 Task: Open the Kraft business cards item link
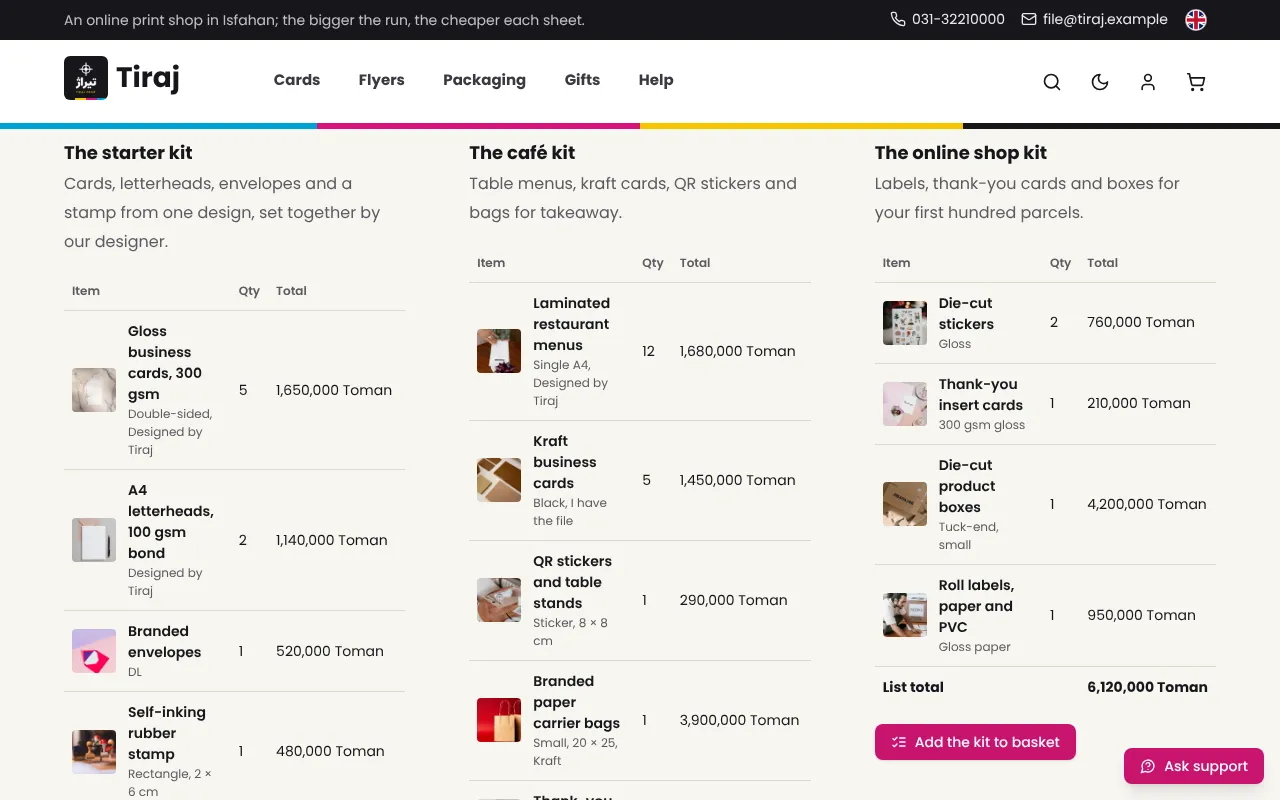tap(565, 462)
